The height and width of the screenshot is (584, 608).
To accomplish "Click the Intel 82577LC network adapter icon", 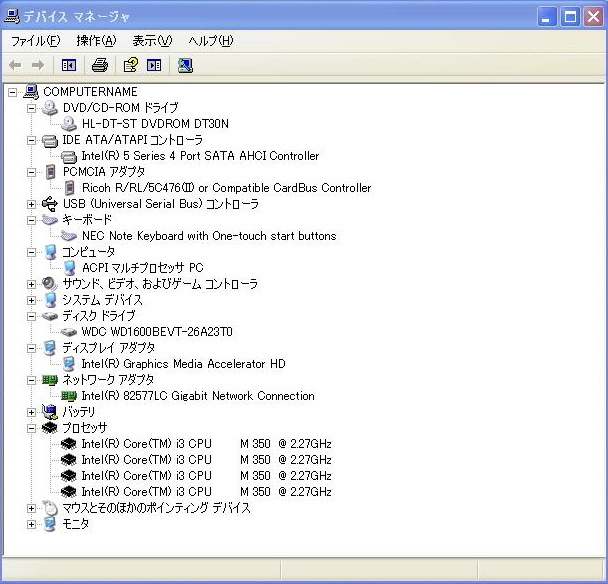I will point(69,396).
